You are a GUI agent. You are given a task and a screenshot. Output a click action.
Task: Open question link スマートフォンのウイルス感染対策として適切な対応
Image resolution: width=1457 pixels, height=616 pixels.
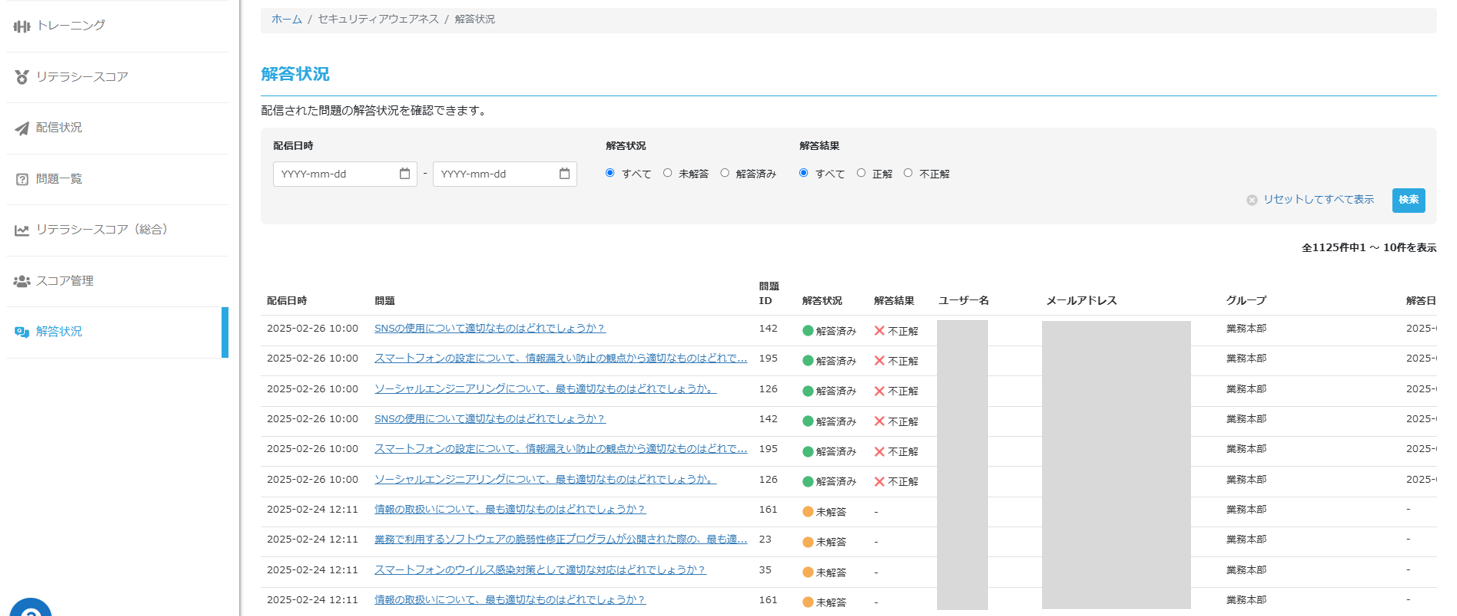[x=540, y=570]
